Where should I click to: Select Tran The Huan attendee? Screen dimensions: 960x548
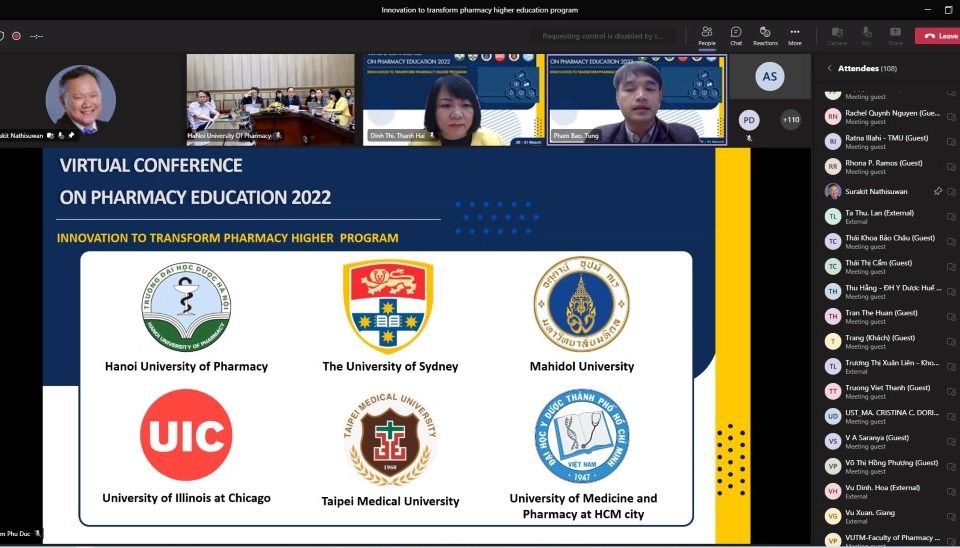(x=886, y=317)
